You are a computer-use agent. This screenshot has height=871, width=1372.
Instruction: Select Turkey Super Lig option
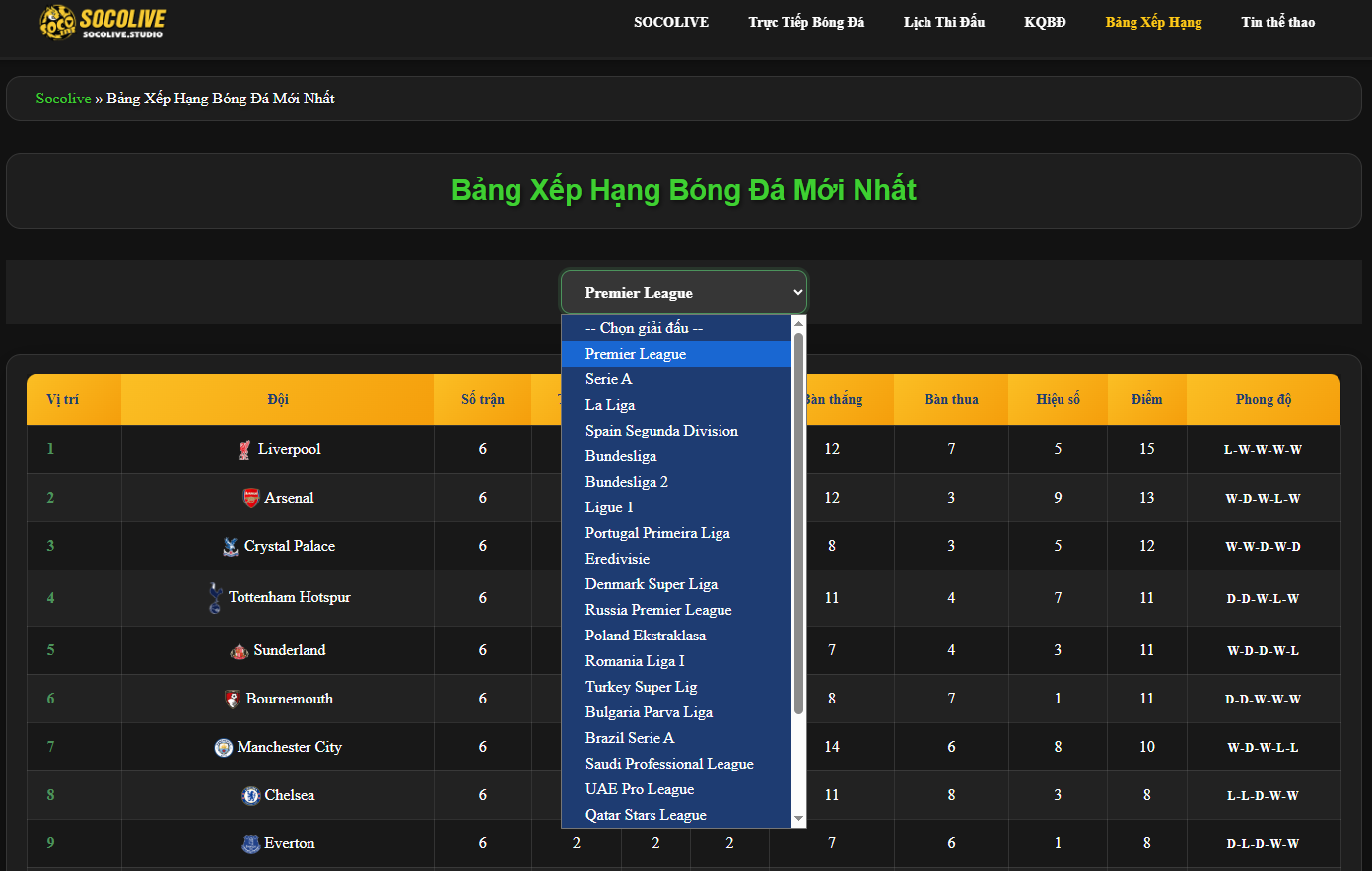641,687
